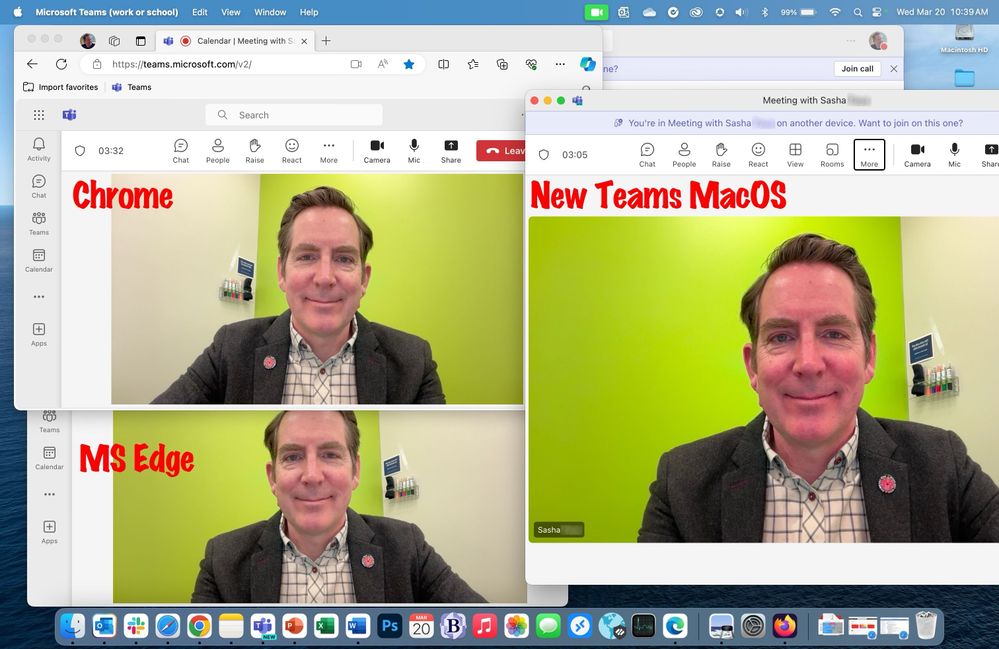Open Edge Settings and more menu
Viewport: 999px width, 649px height.
(x=560, y=64)
